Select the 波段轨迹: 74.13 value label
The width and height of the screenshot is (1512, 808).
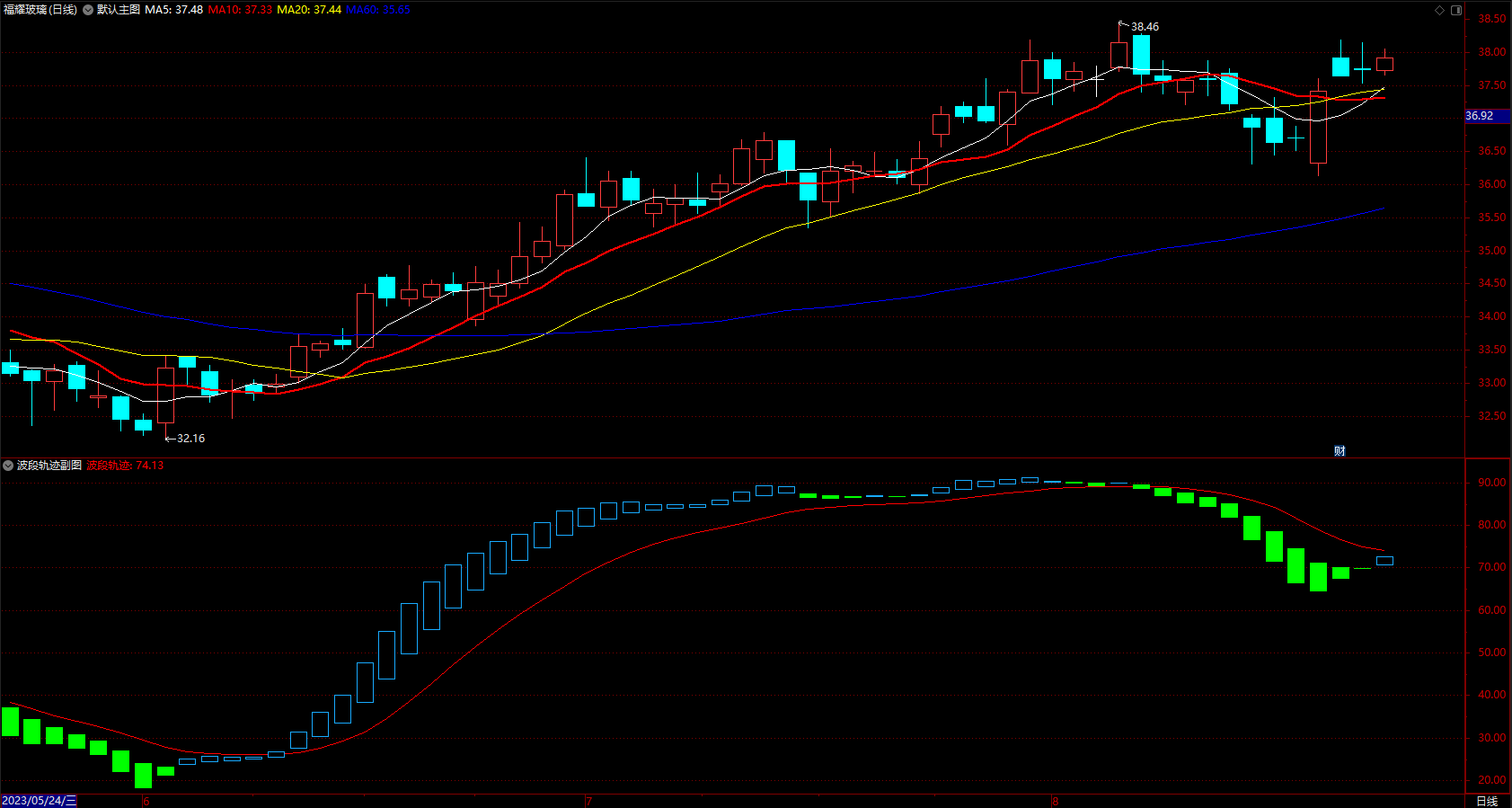[125, 466]
